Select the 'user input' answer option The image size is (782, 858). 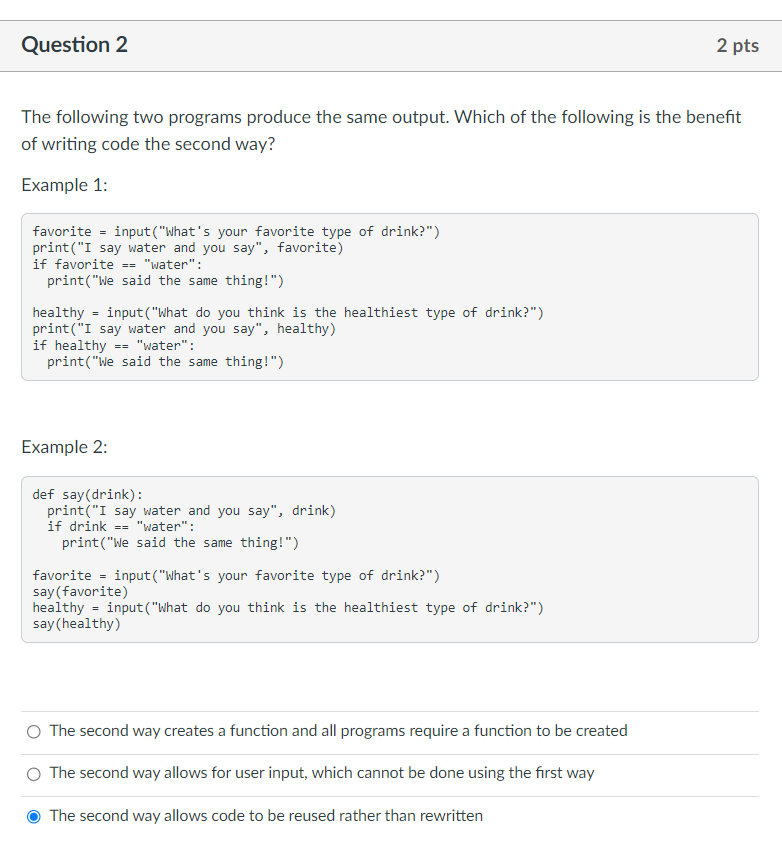(33, 773)
